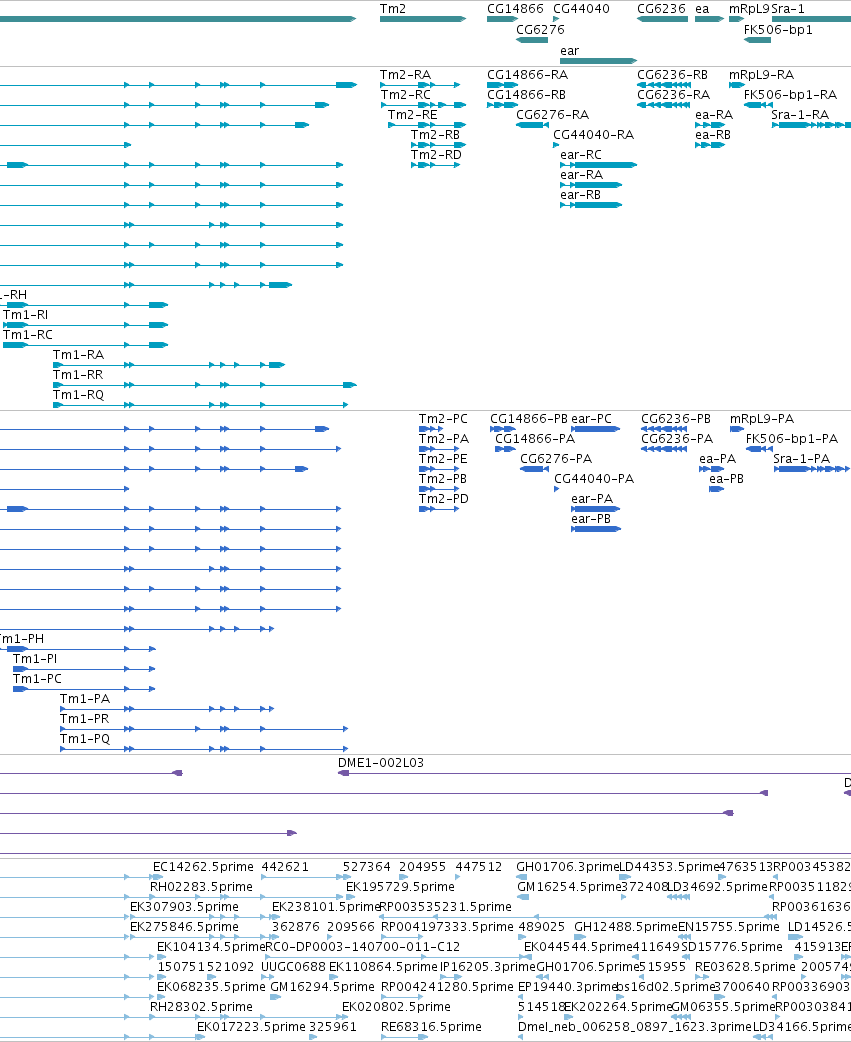Select protein ear-PA
Image resolution: width=851 pixels, height=1042 pixels.
coord(592,499)
